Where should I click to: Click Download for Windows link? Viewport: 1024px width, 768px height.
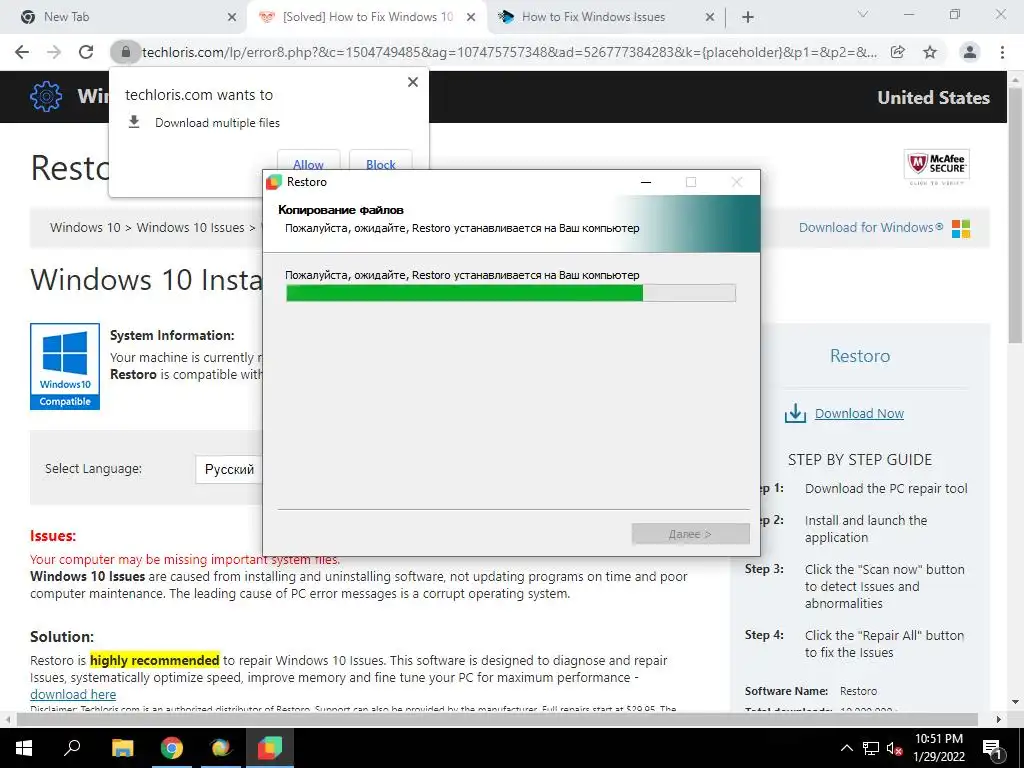tap(871, 227)
